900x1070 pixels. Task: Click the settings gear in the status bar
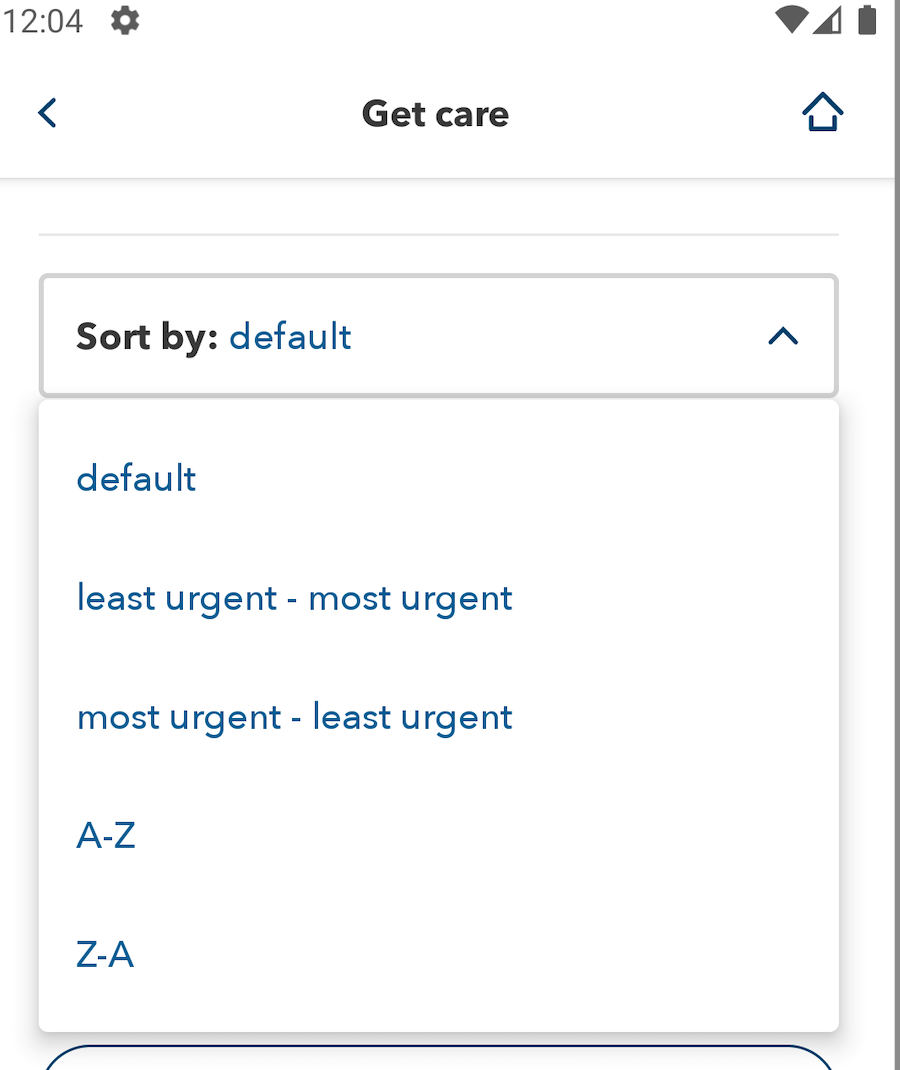pyautogui.click(x=125, y=20)
